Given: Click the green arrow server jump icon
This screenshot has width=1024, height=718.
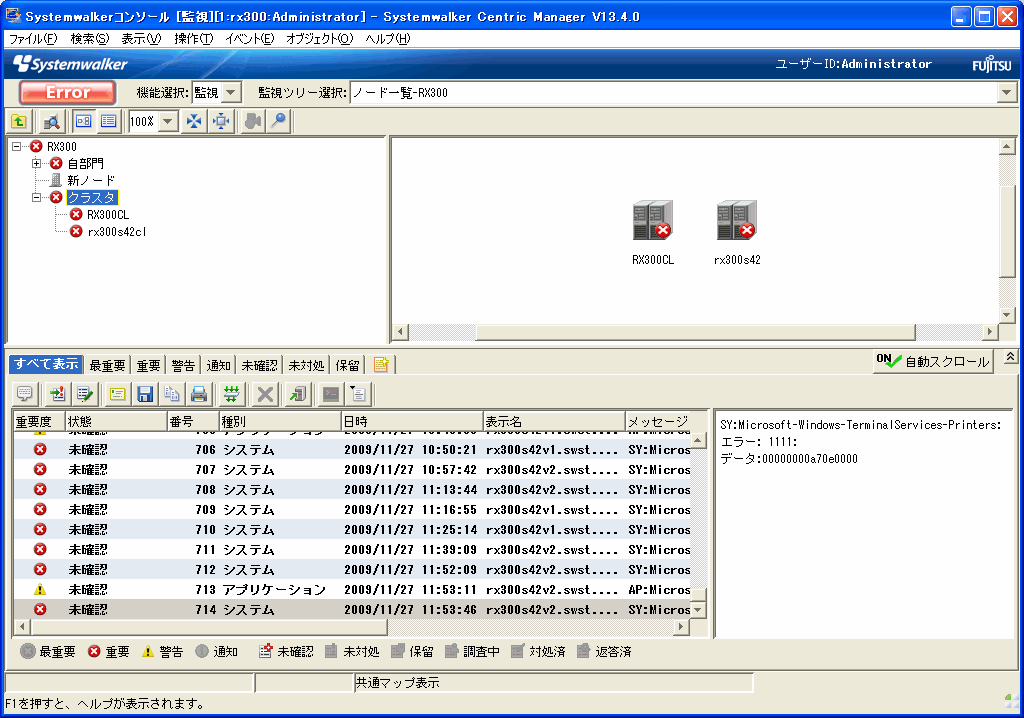Looking at the screenshot, I should pyautogui.click(x=298, y=394).
